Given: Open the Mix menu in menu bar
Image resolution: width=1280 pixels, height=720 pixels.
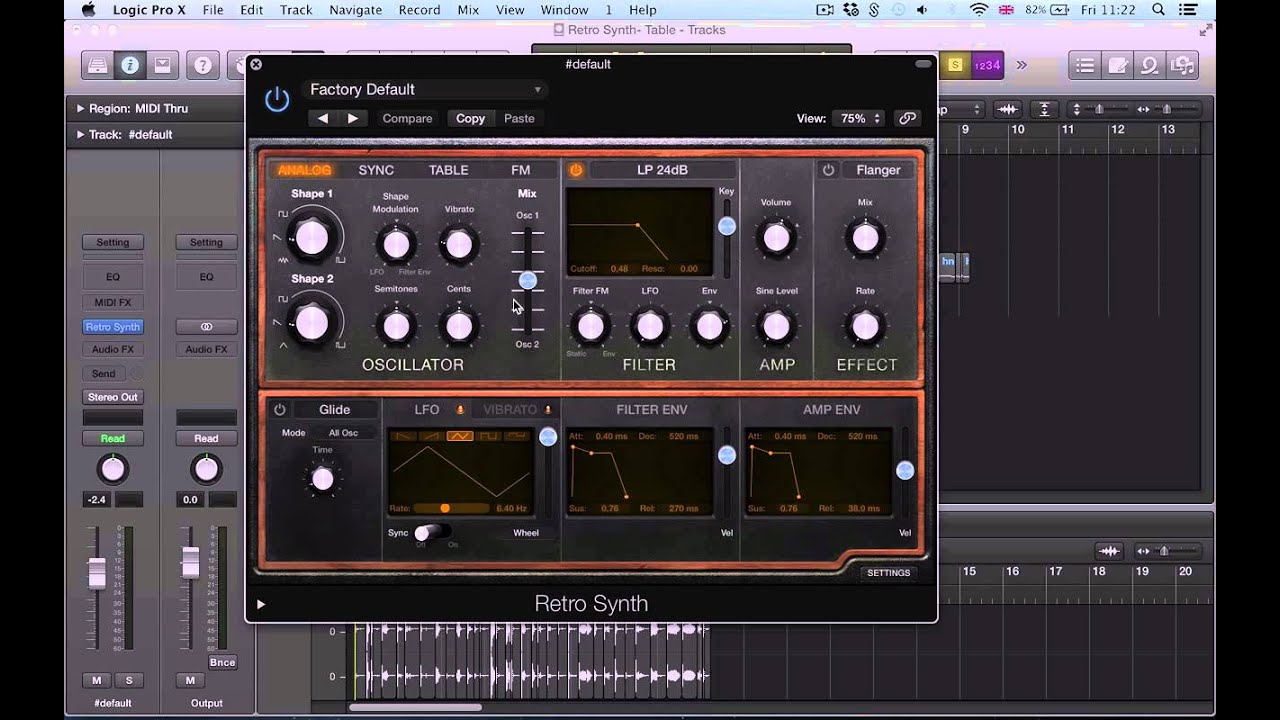Looking at the screenshot, I should (x=468, y=10).
